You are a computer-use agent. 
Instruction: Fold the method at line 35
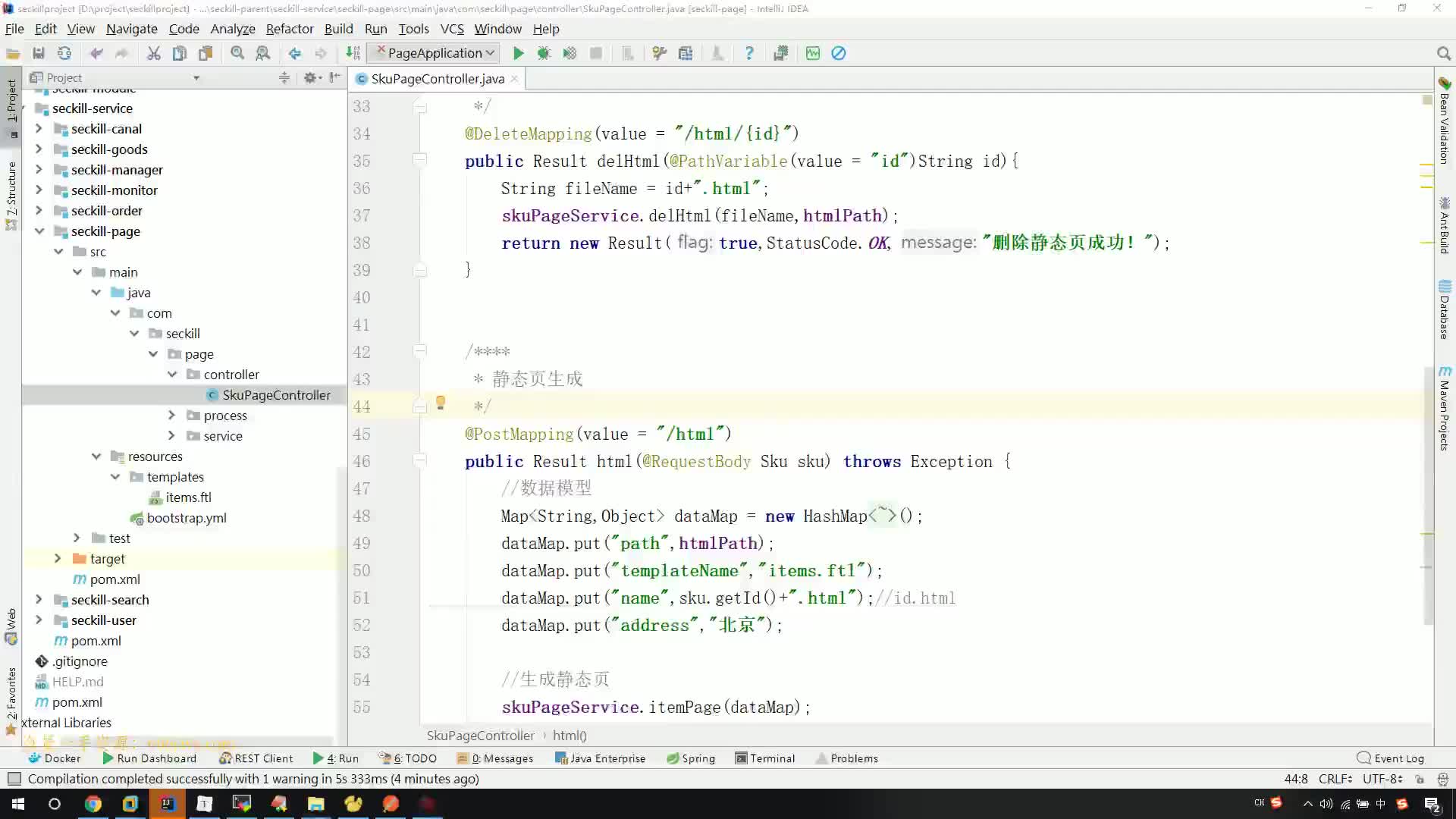(419, 160)
